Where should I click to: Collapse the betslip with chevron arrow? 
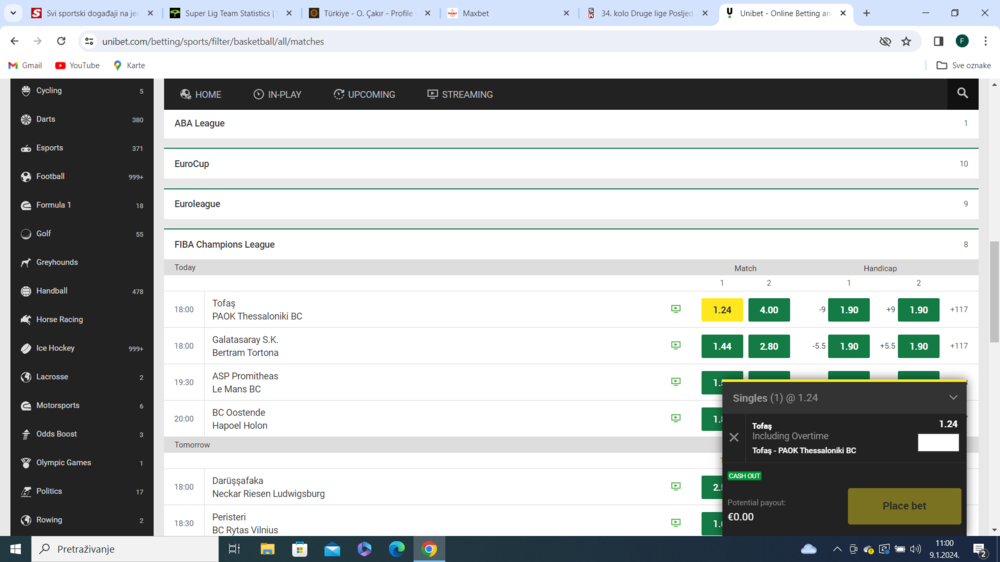953,397
